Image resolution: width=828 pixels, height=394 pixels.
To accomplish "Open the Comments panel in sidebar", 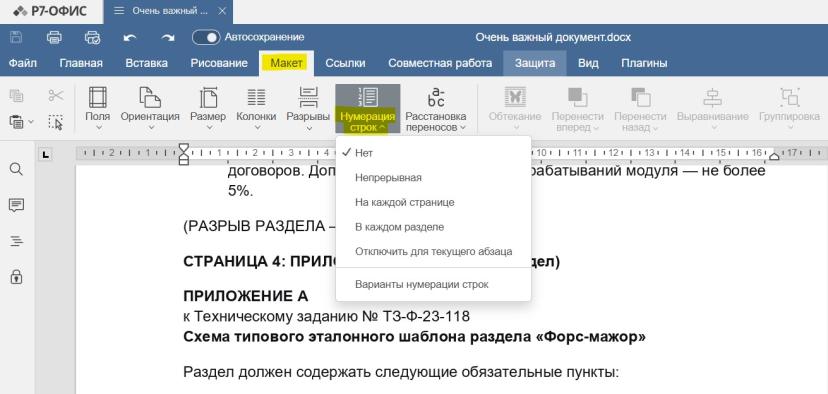I will 16,205.
